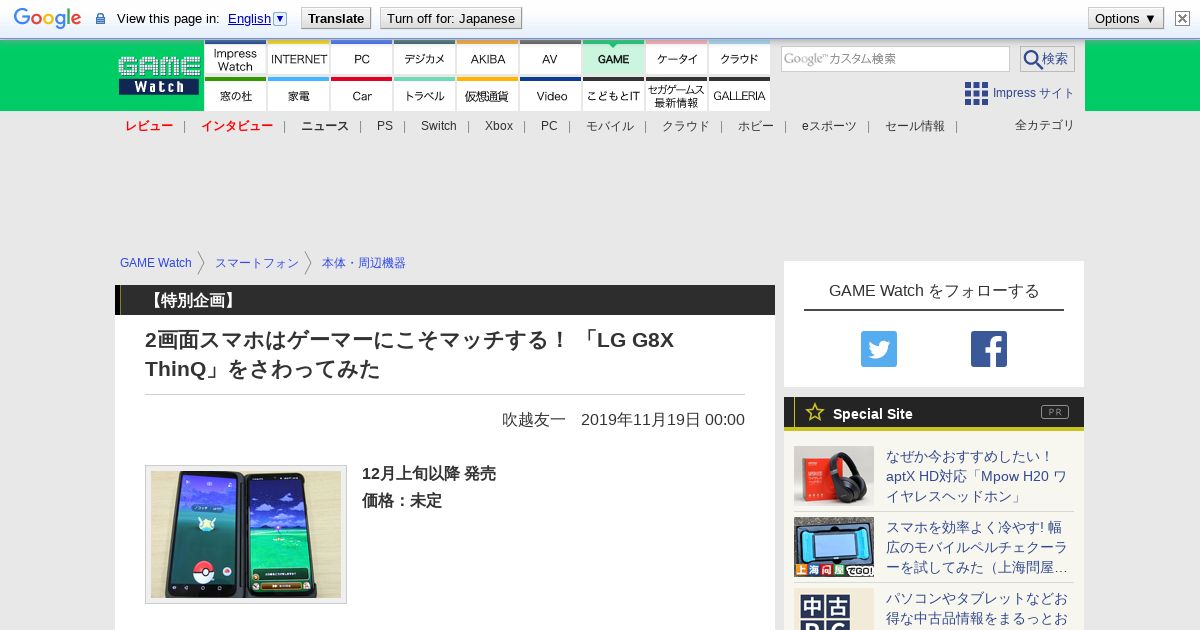Screen dimensions: 1200x630
Task: Select the GAME tab
Action: (x=613, y=59)
